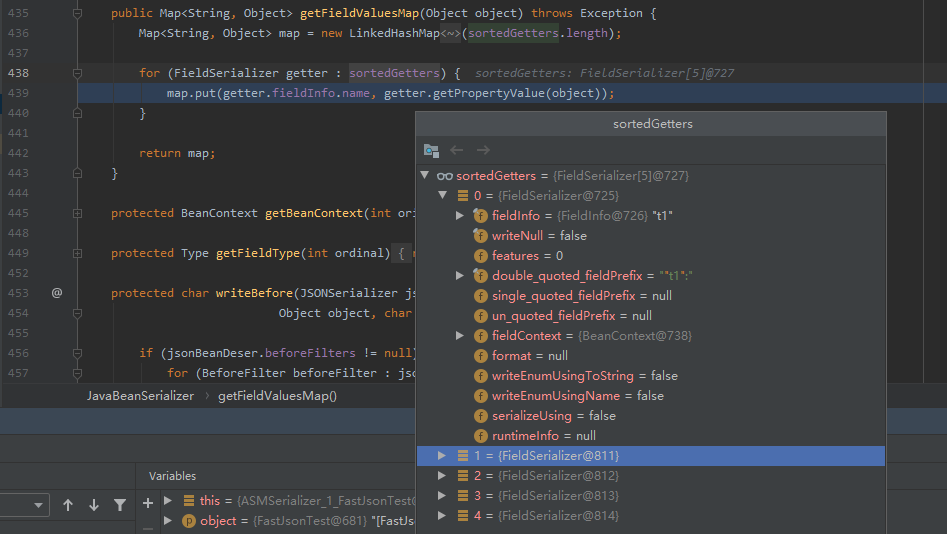947x534 pixels.
Task: Fold the beforeFilter loop at line 457
Action: pos(77,373)
